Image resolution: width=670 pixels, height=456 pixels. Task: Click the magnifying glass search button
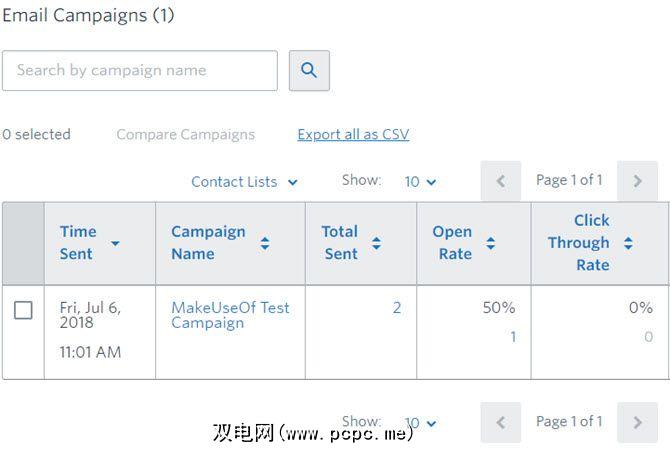[309, 71]
